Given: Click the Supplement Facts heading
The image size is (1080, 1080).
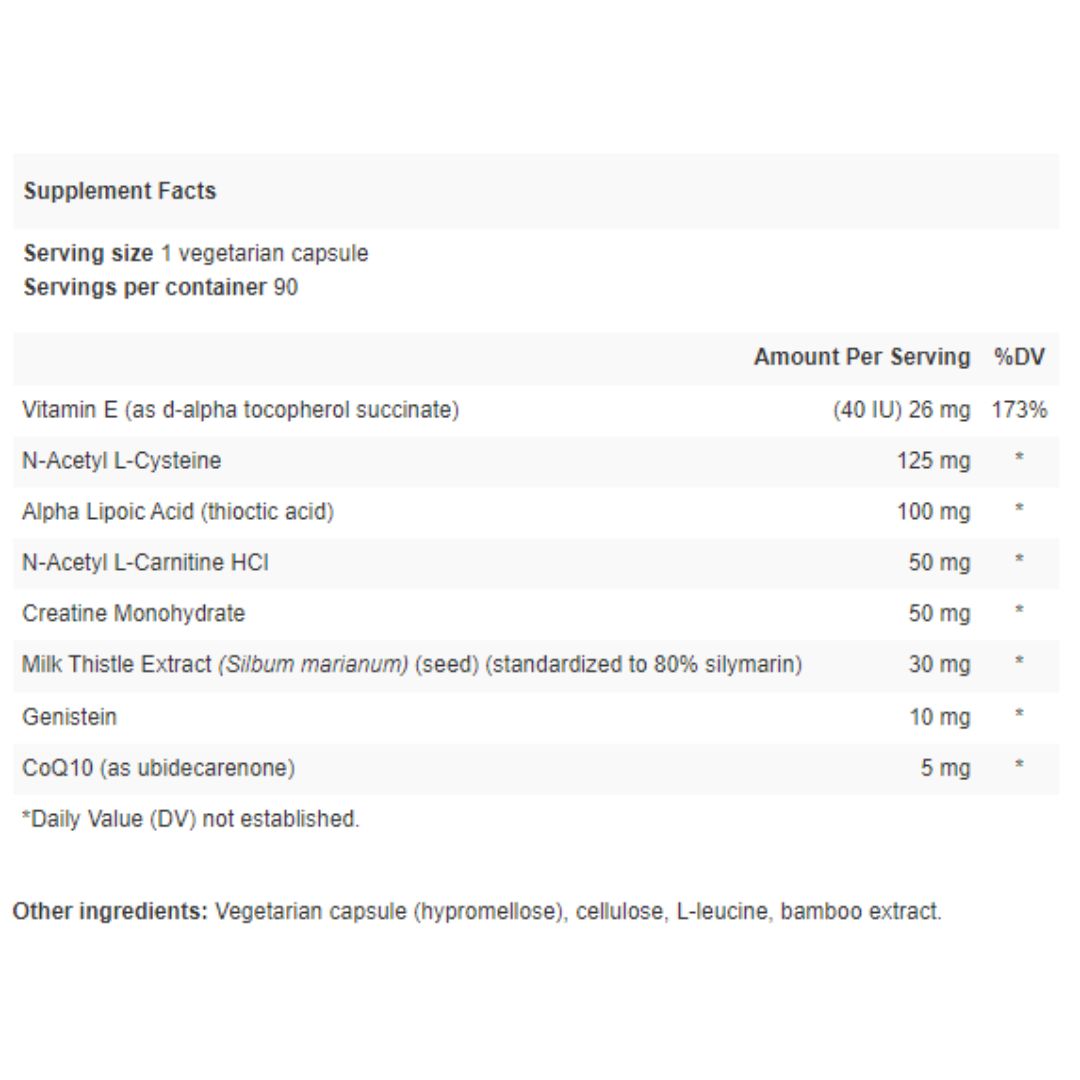Looking at the screenshot, I should [x=120, y=191].
